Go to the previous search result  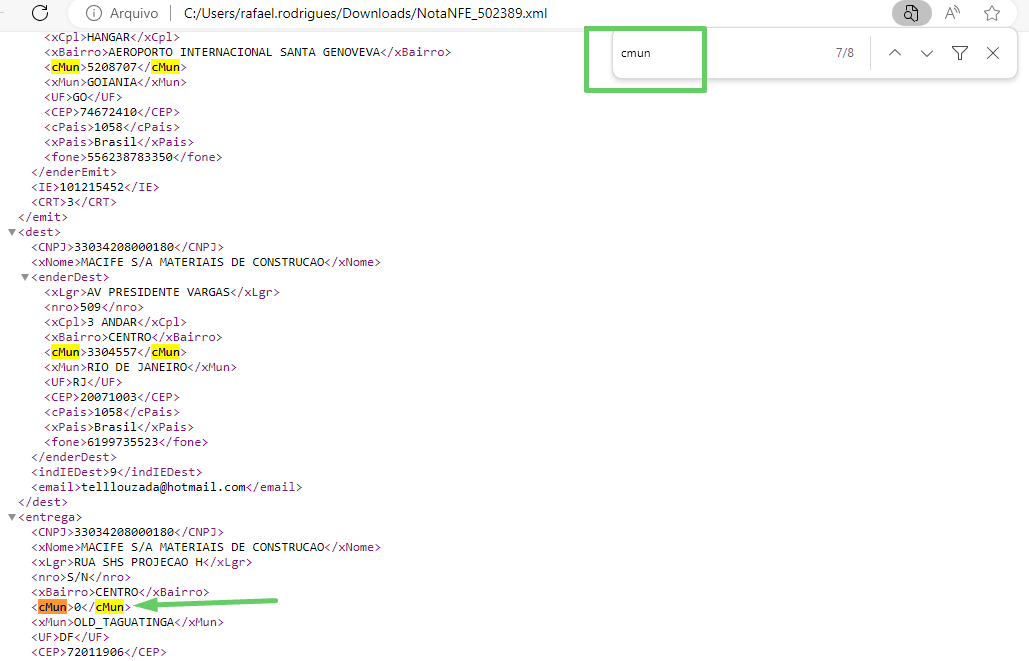894,53
